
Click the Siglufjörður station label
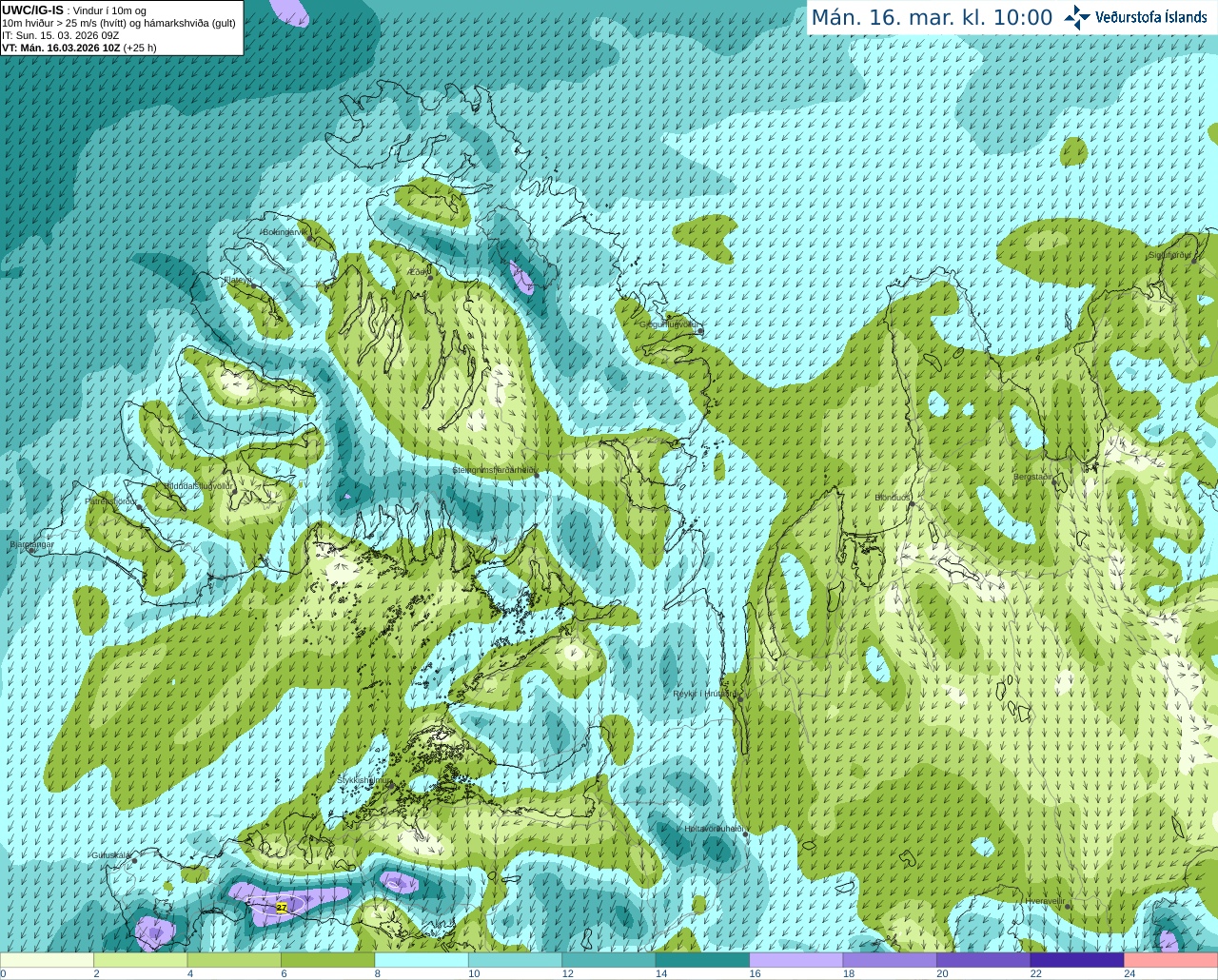pyautogui.click(x=1169, y=255)
